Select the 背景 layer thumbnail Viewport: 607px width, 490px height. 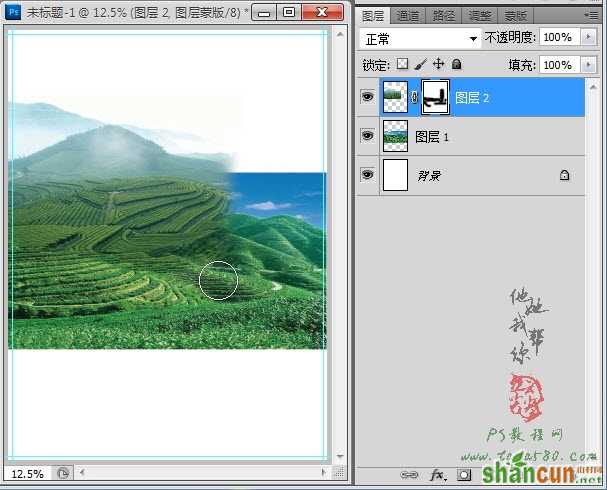coord(395,175)
